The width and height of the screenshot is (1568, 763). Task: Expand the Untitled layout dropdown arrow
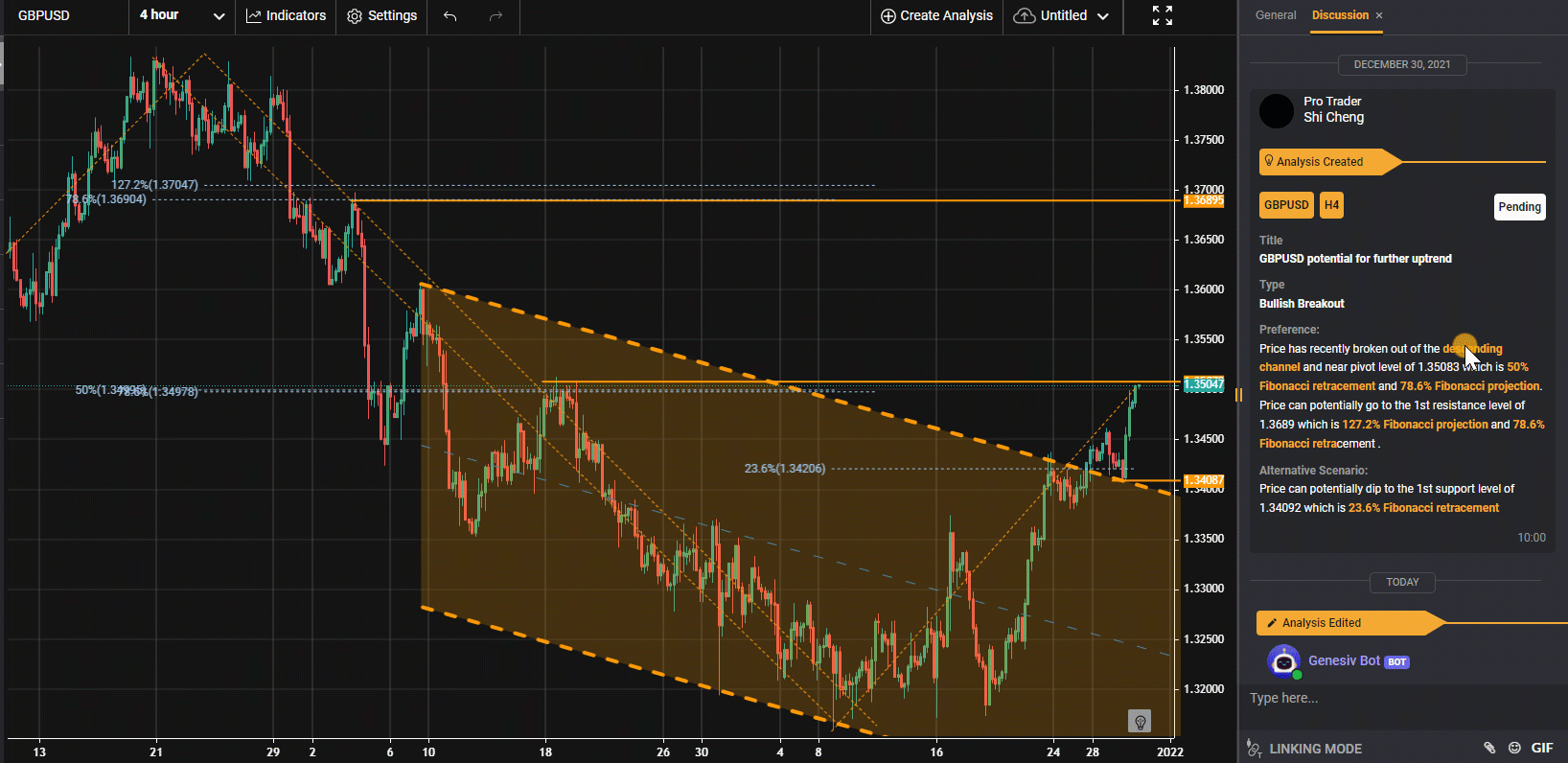pyautogui.click(x=1103, y=16)
